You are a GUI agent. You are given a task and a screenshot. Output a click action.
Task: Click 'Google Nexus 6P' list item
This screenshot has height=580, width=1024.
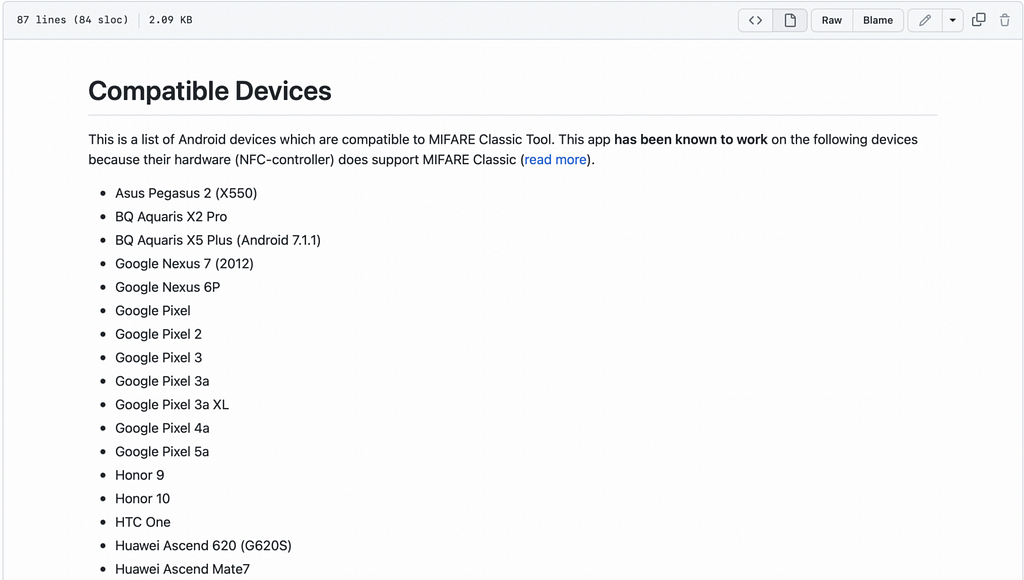pyautogui.click(x=168, y=287)
